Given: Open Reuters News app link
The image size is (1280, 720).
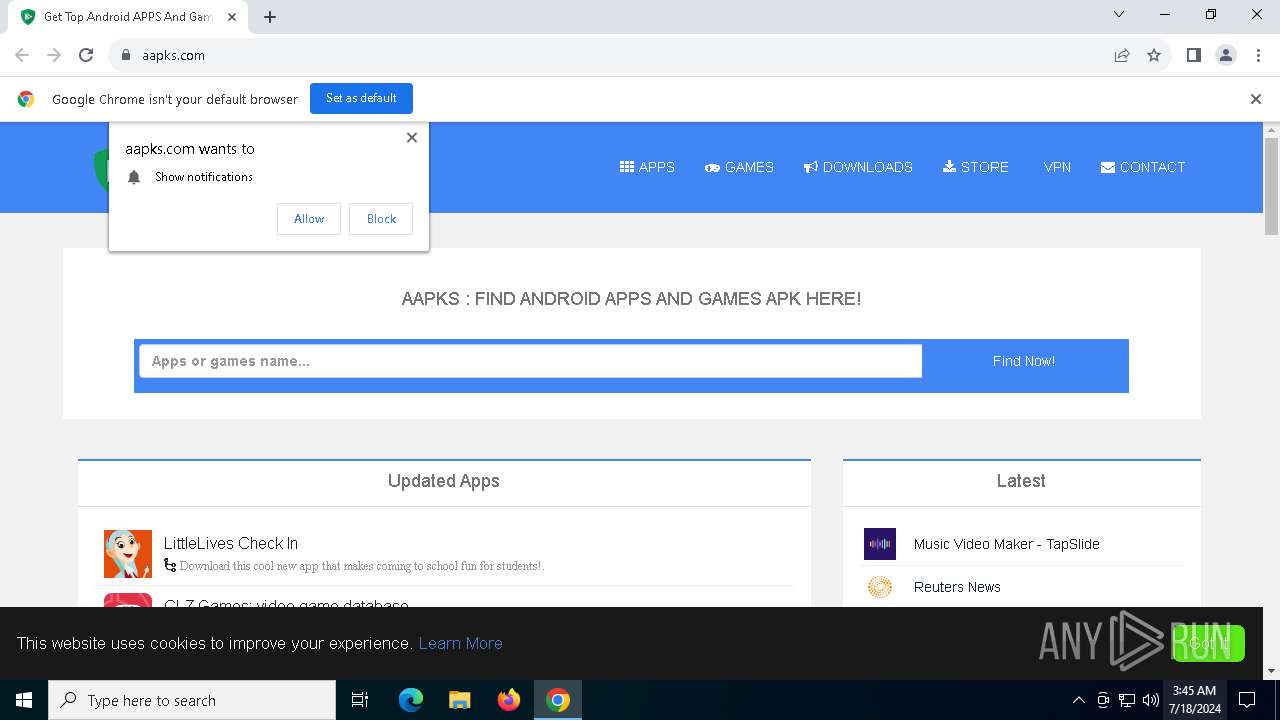Looking at the screenshot, I should (957, 587).
